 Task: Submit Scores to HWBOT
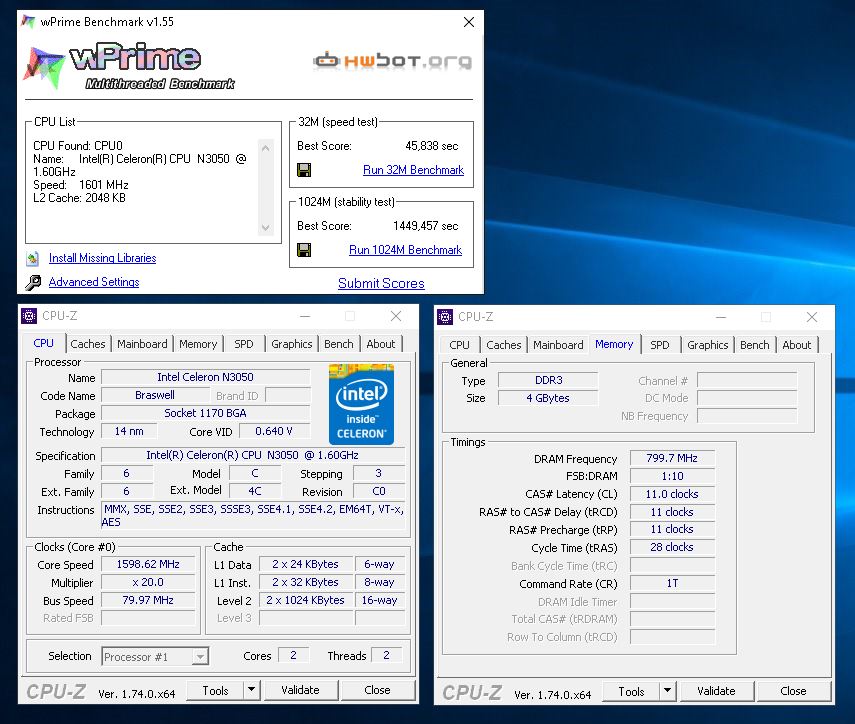(x=381, y=283)
